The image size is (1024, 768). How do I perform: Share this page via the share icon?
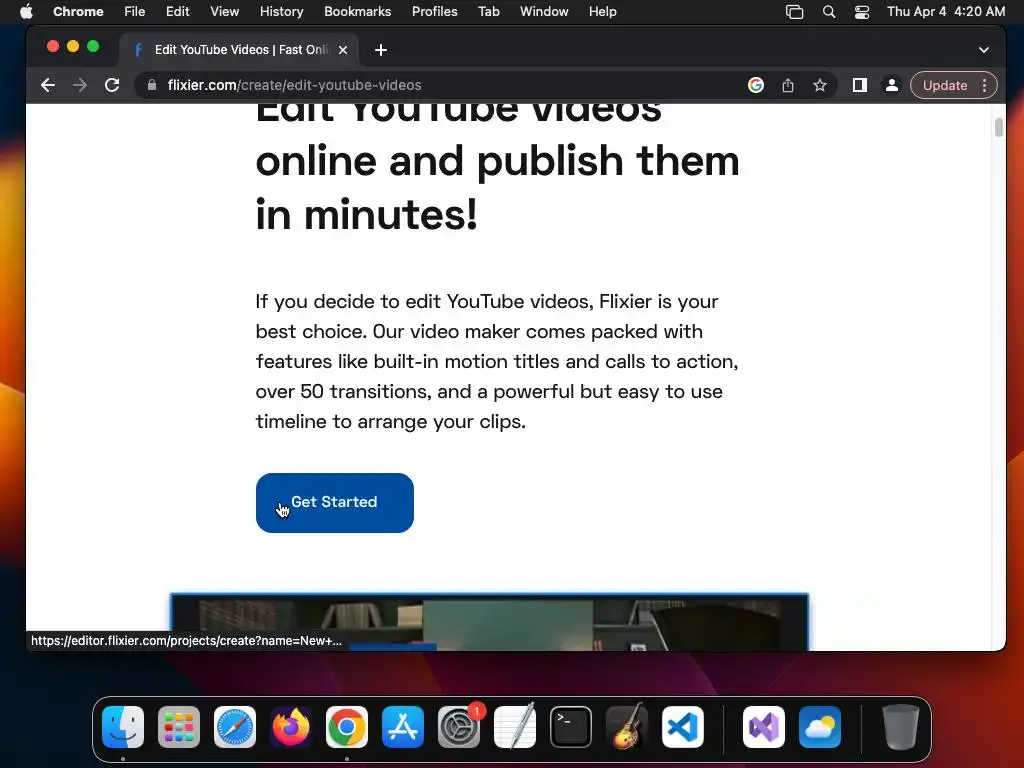[x=788, y=85]
